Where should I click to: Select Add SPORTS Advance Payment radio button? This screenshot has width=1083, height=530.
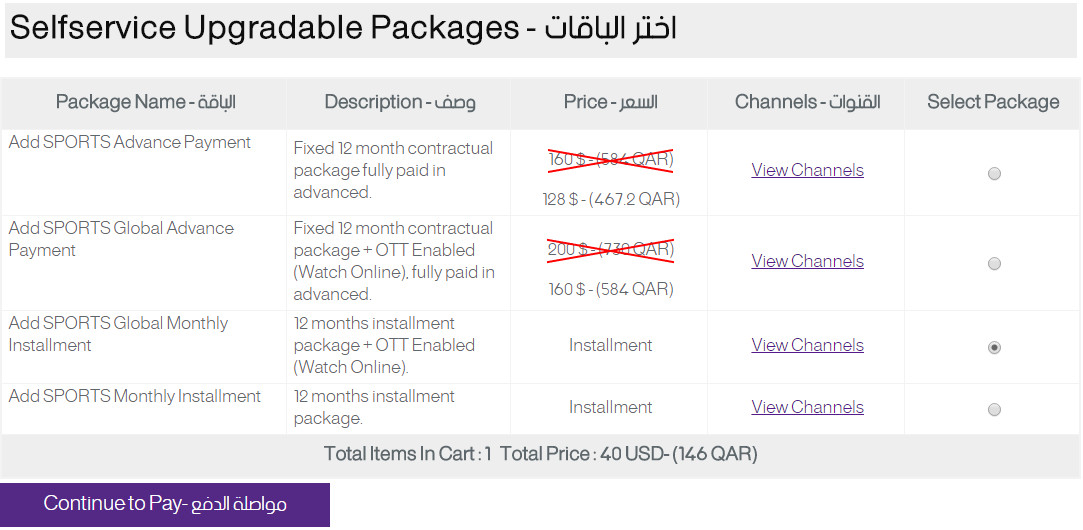click(x=994, y=174)
